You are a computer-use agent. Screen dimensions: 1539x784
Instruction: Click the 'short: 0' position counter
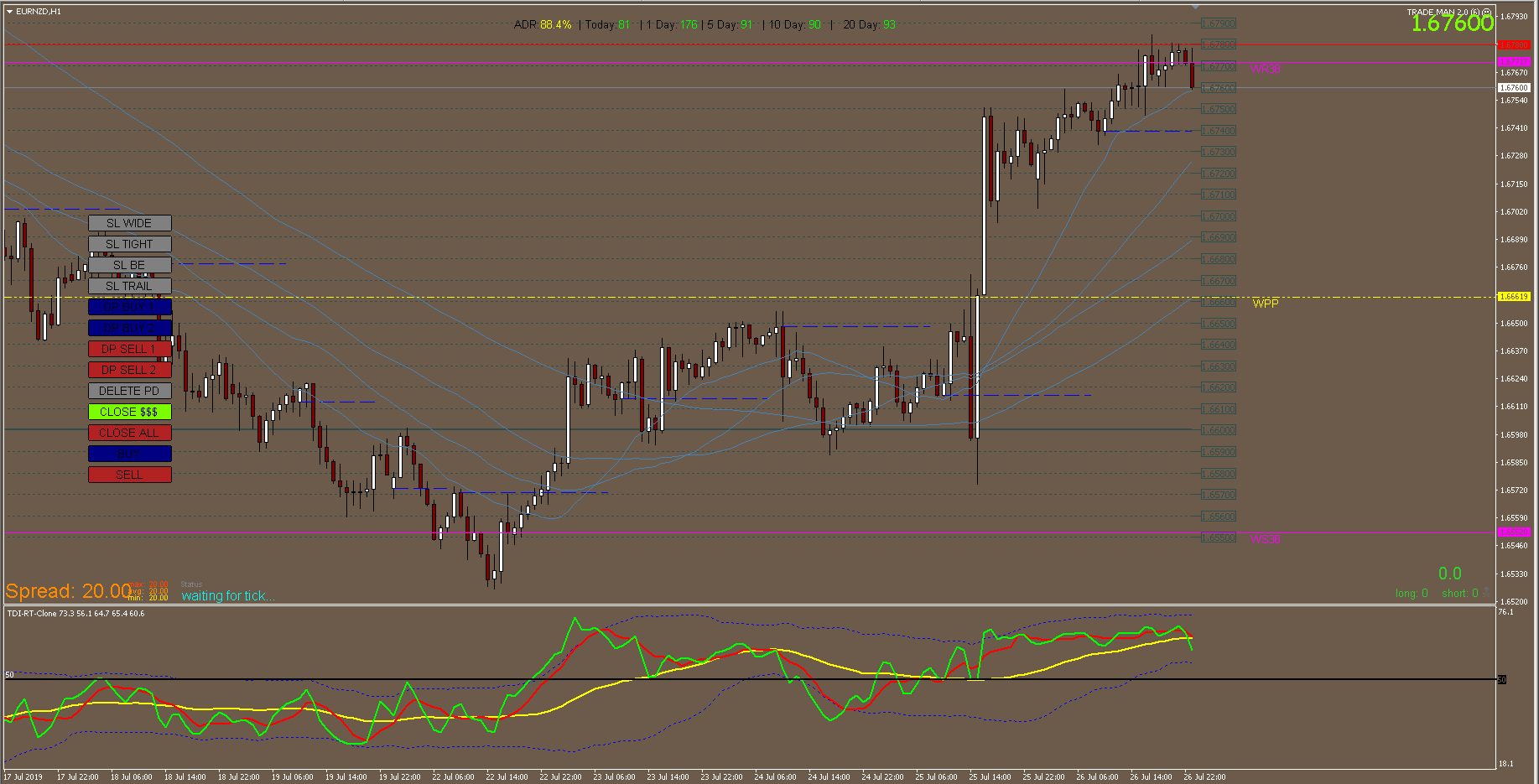point(1460,594)
